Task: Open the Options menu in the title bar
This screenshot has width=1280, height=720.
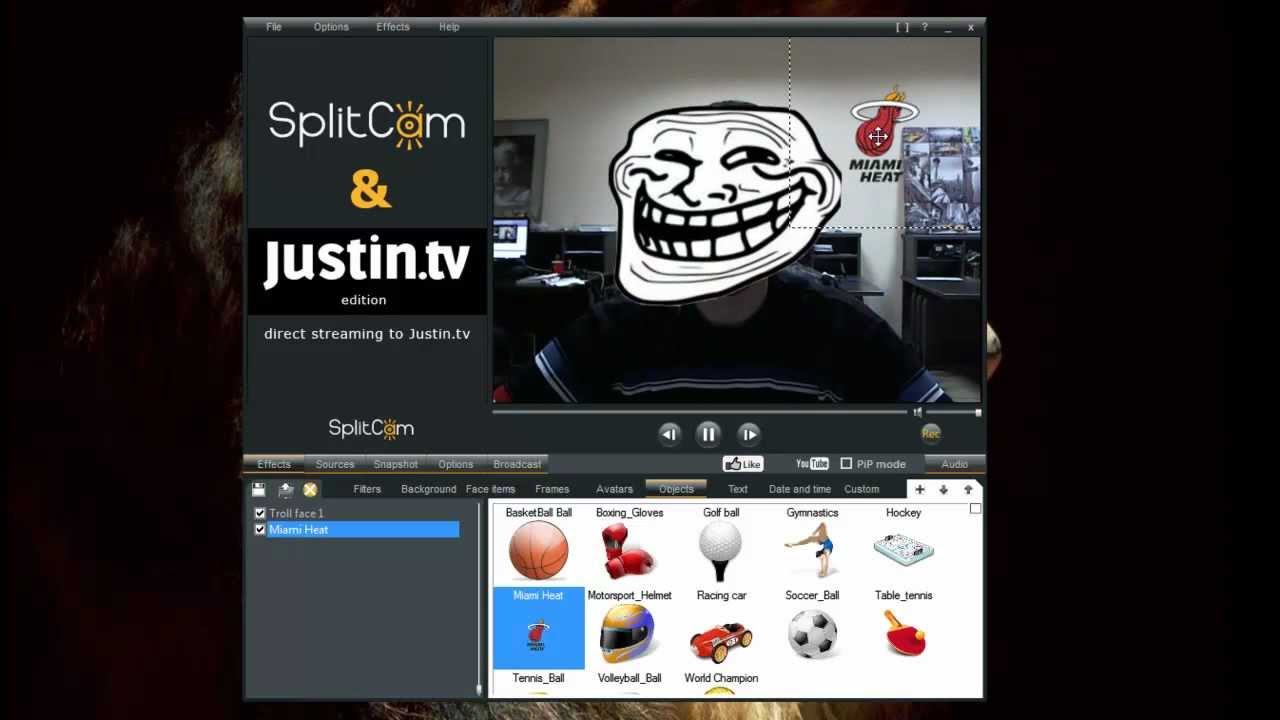Action: coord(331,27)
